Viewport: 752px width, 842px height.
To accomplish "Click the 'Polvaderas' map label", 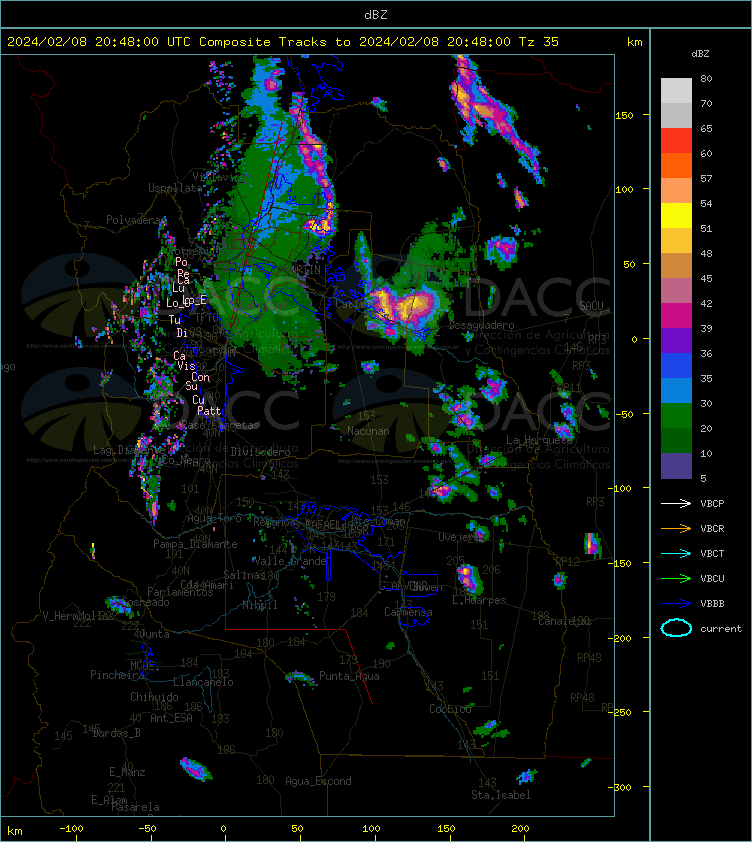I will 136,220.
